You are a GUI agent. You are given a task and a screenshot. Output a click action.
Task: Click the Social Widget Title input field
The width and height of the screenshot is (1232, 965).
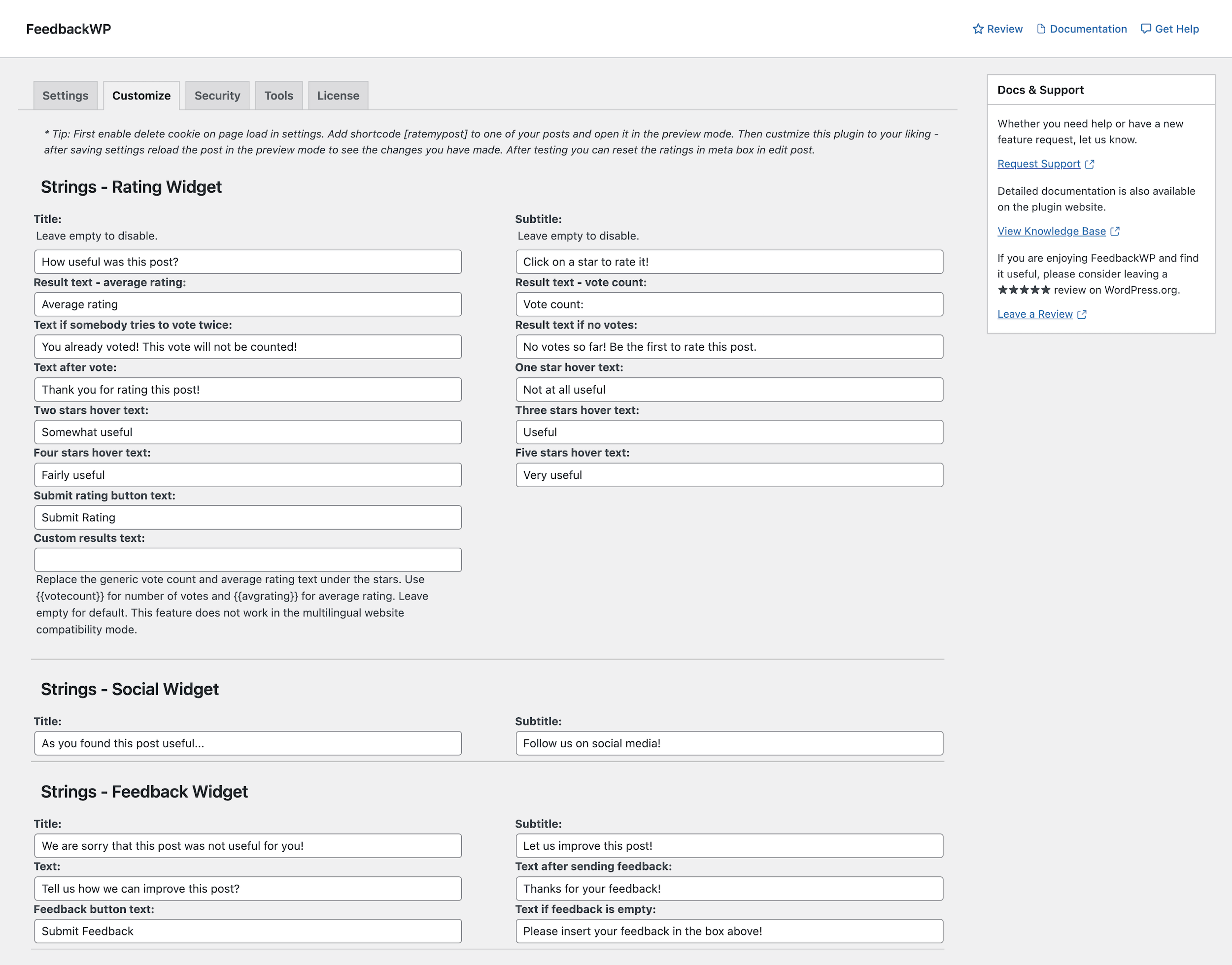pos(248,744)
